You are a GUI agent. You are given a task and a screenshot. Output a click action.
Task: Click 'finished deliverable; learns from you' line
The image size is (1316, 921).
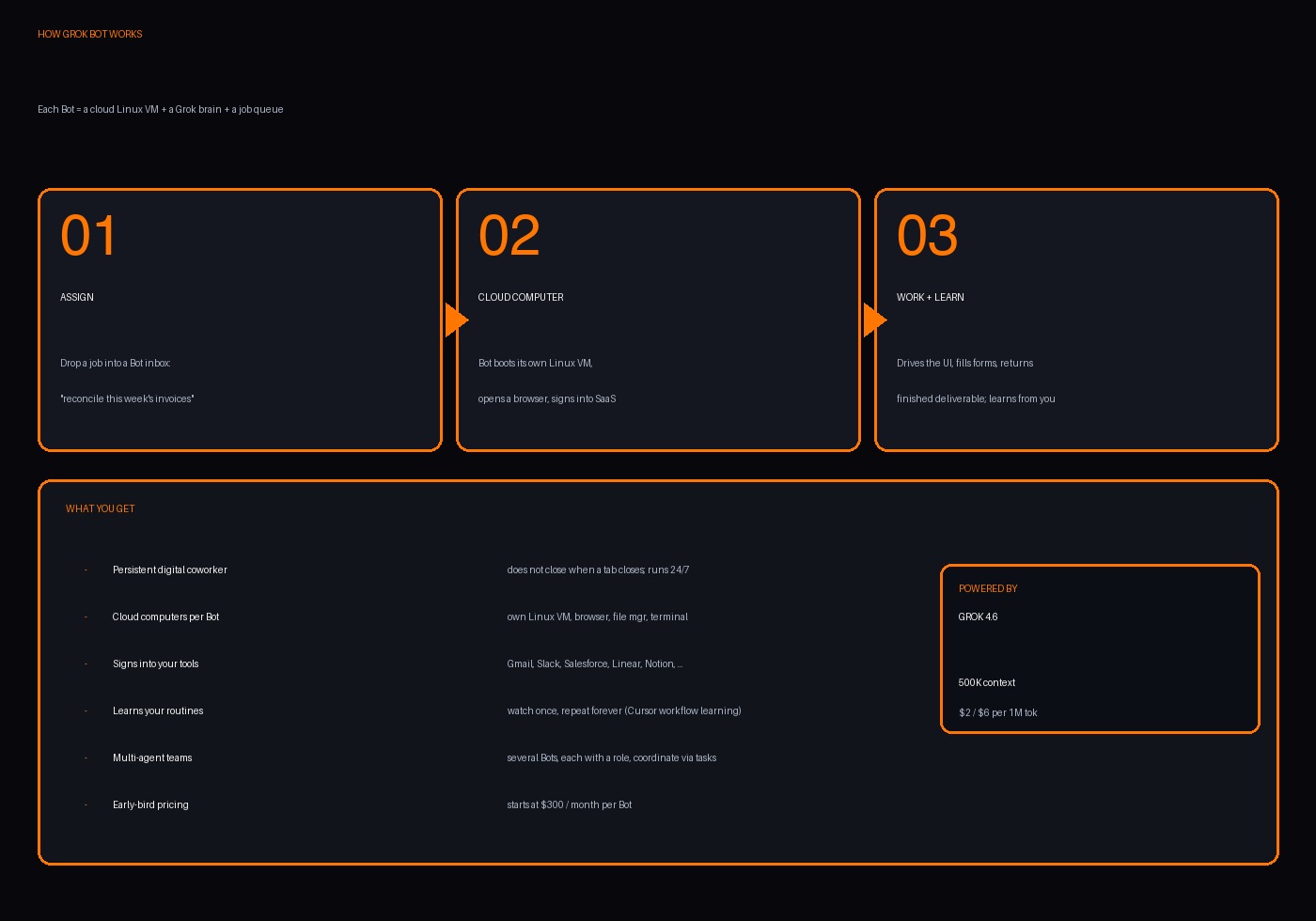976,398
